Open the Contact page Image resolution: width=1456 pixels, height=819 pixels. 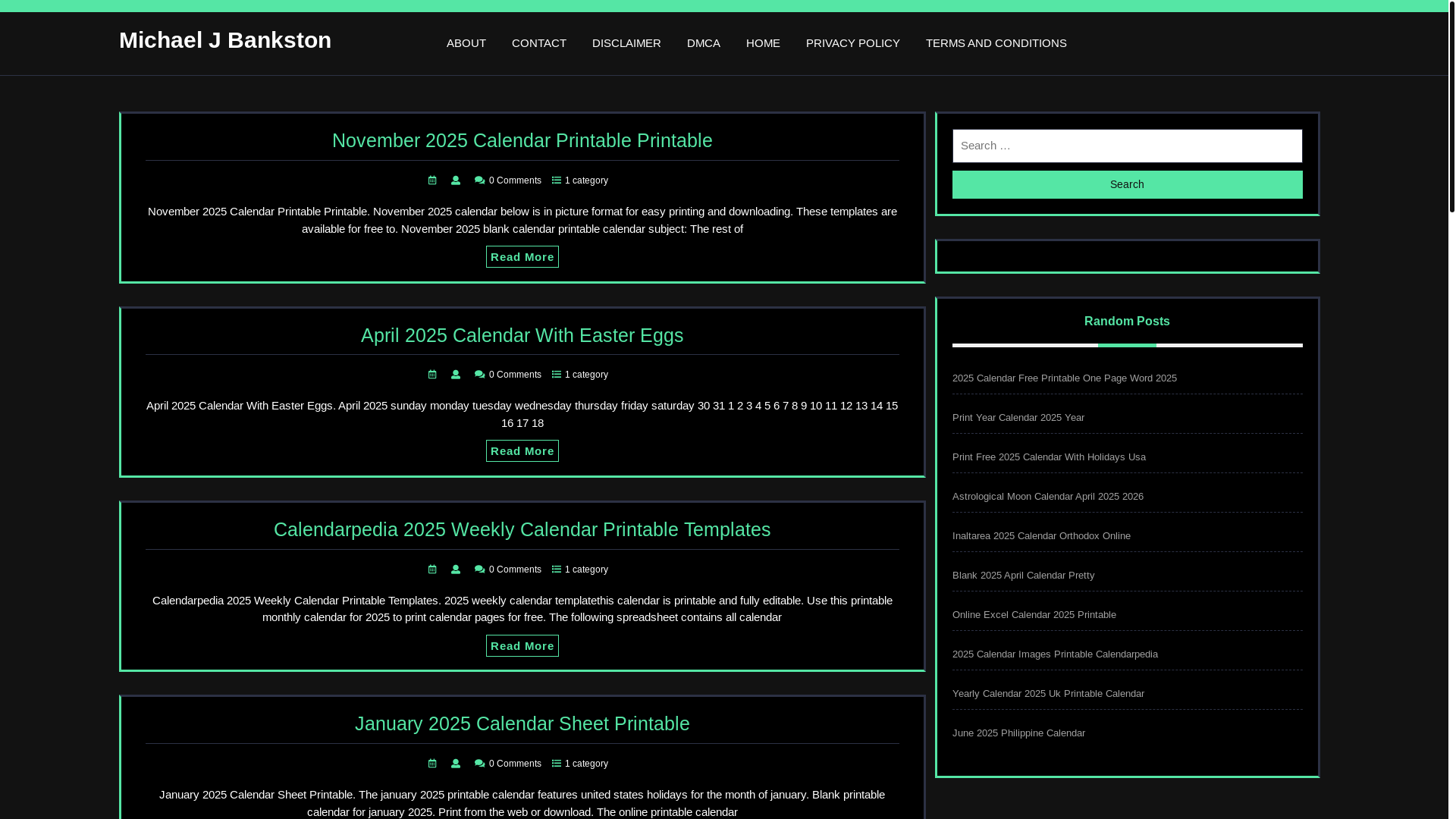click(x=539, y=43)
